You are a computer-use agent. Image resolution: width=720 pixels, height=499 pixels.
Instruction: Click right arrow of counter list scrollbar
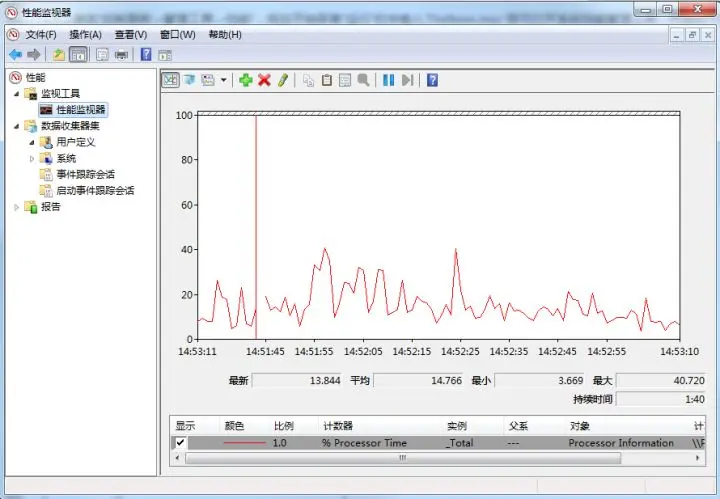point(698,458)
